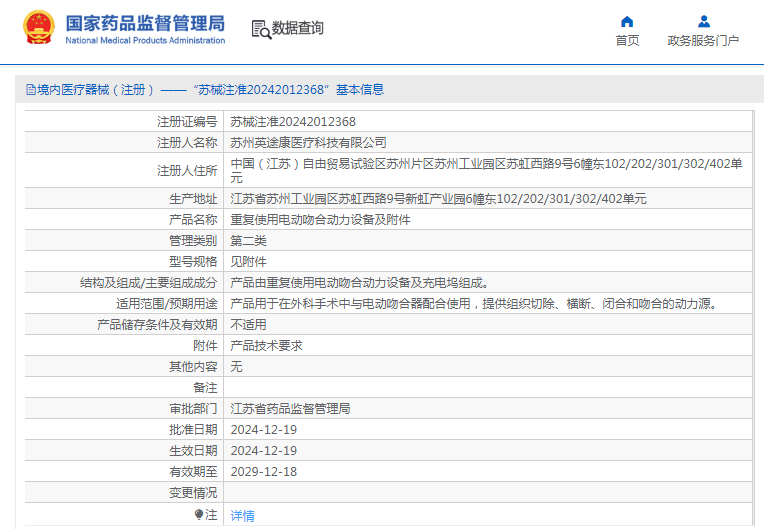Click 产品由重复使用电动吻合动力设备及充电坞组成 text
Viewport: 764px width, 529px height.
(359, 282)
